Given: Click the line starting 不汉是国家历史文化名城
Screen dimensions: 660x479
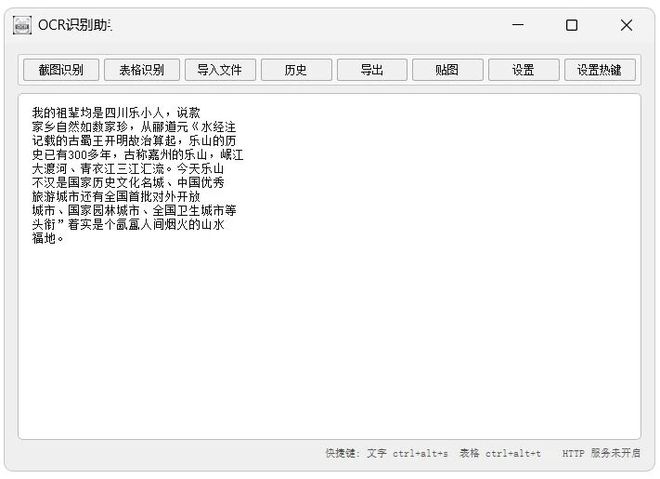Looking at the screenshot, I should (x=128, y=183).
